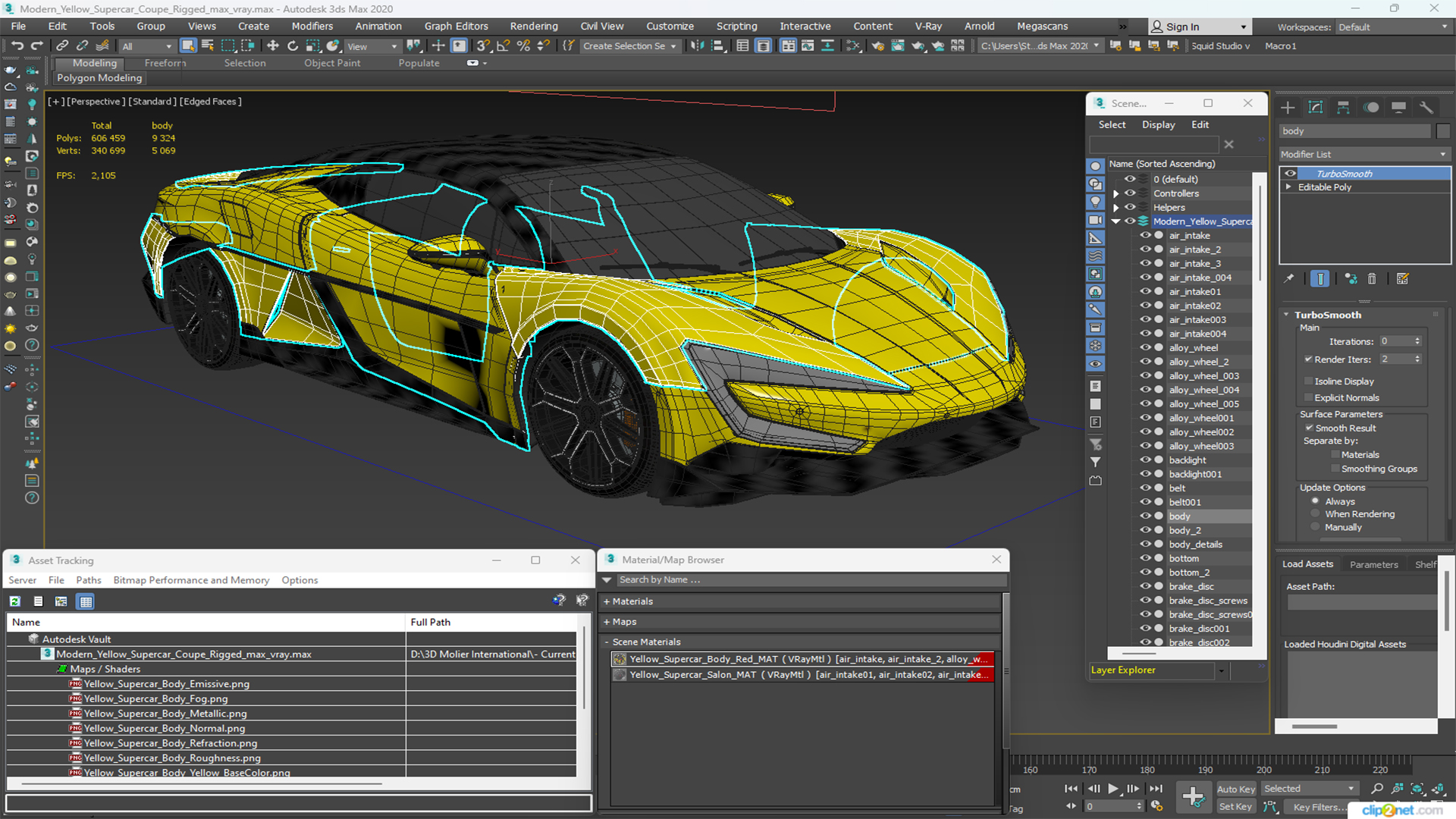Expand the Helpers layer in Scene Explorer

pos(1116,208)
